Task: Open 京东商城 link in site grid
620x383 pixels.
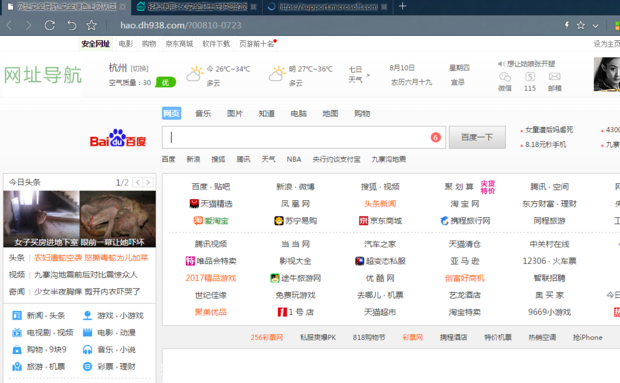Action: click(380, 221)
